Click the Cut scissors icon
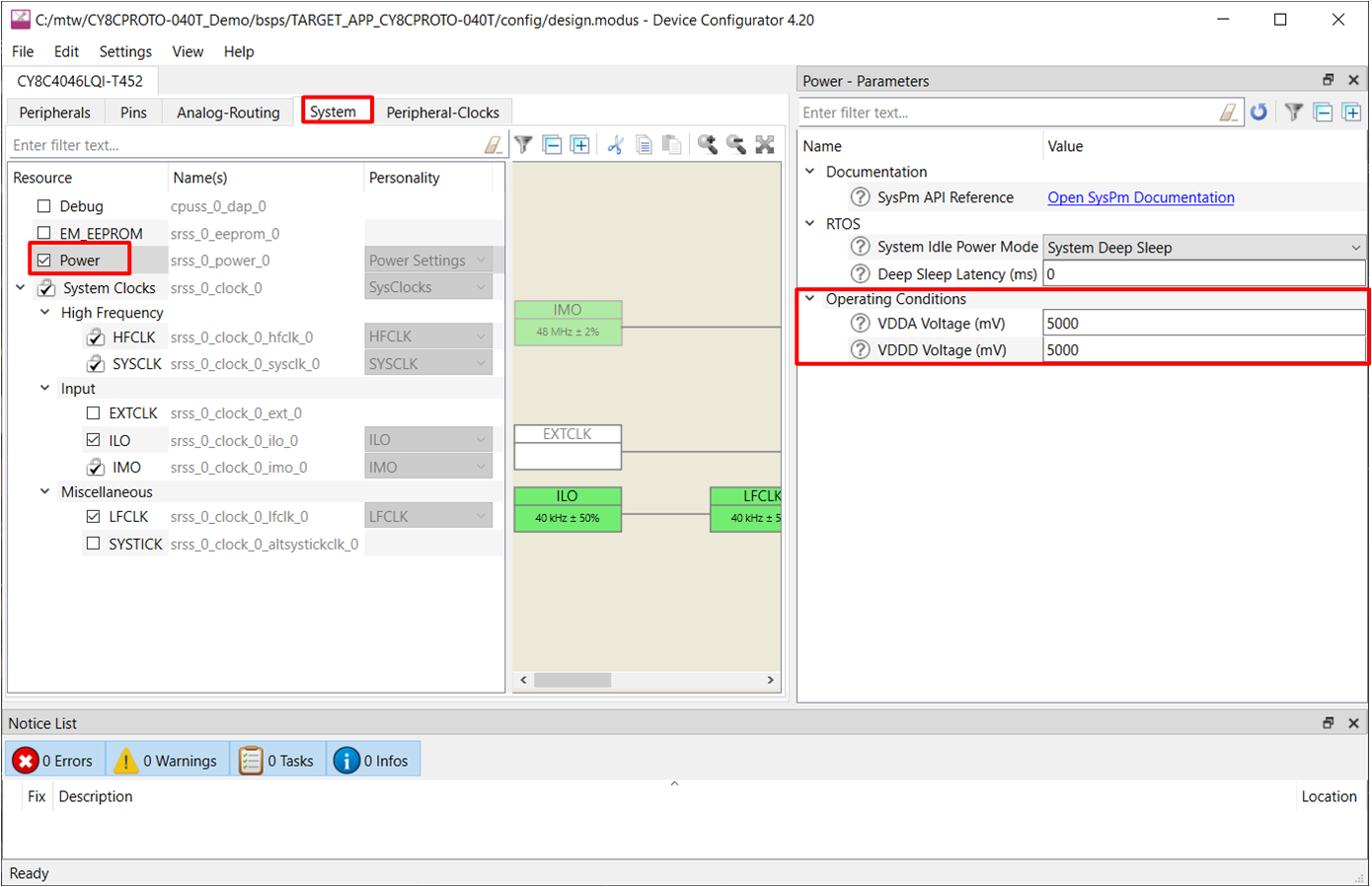Screen dimensions: 1372x887 pos(615,145)
